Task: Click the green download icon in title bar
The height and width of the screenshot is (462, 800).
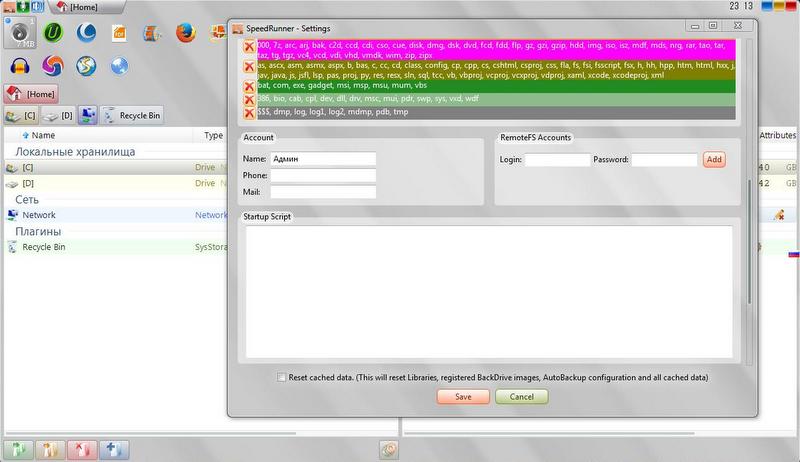Action: [x=23, y=7]
